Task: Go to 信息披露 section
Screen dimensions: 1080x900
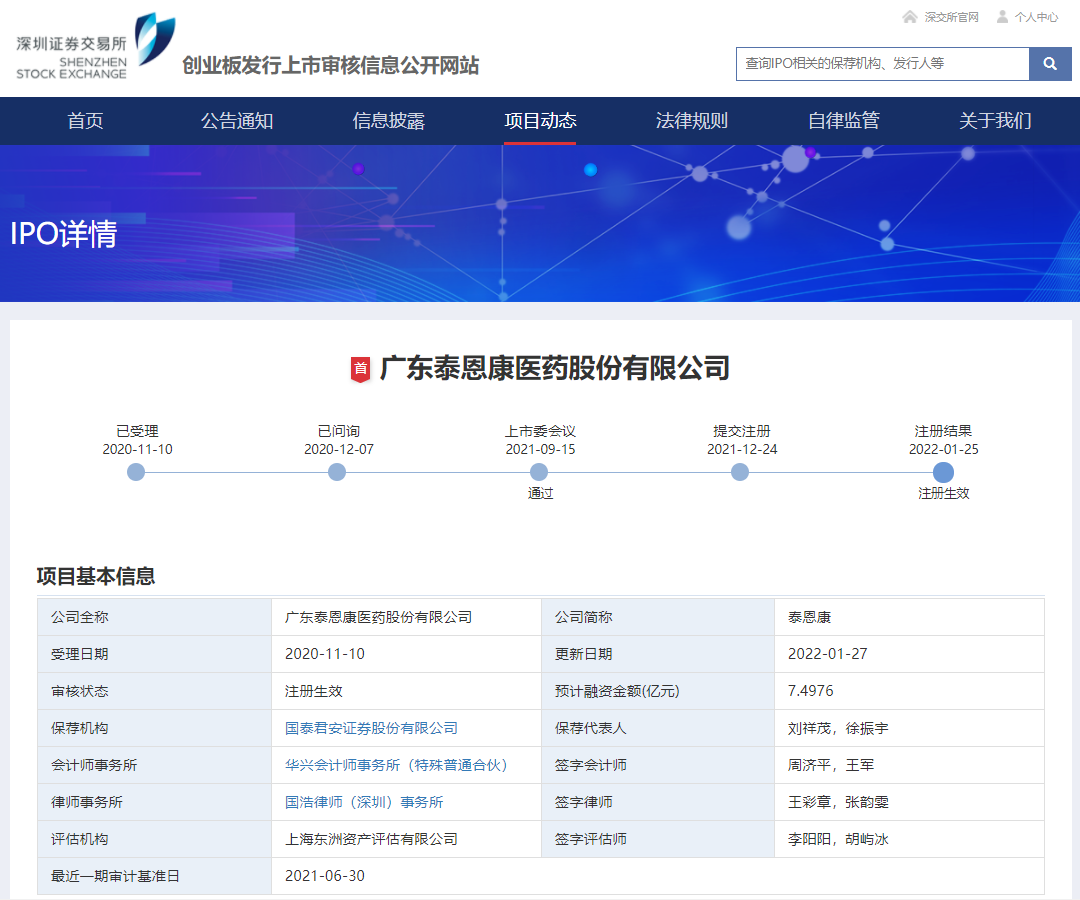Action: pos(389,121)
